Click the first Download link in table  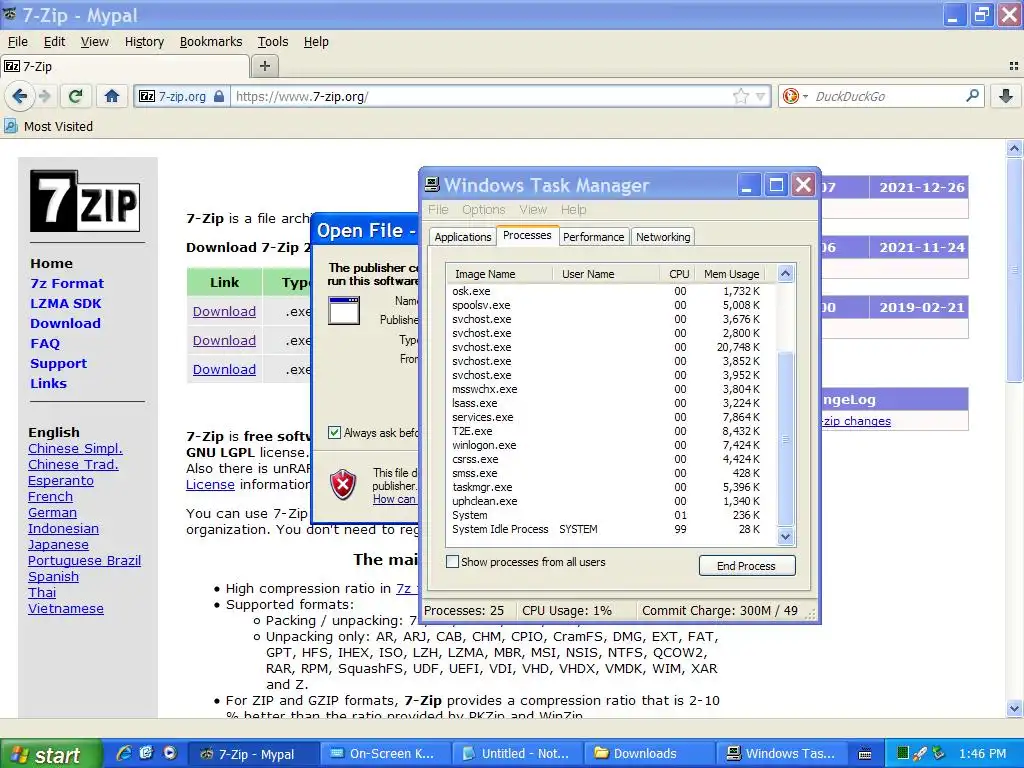[x=224, y=312]
